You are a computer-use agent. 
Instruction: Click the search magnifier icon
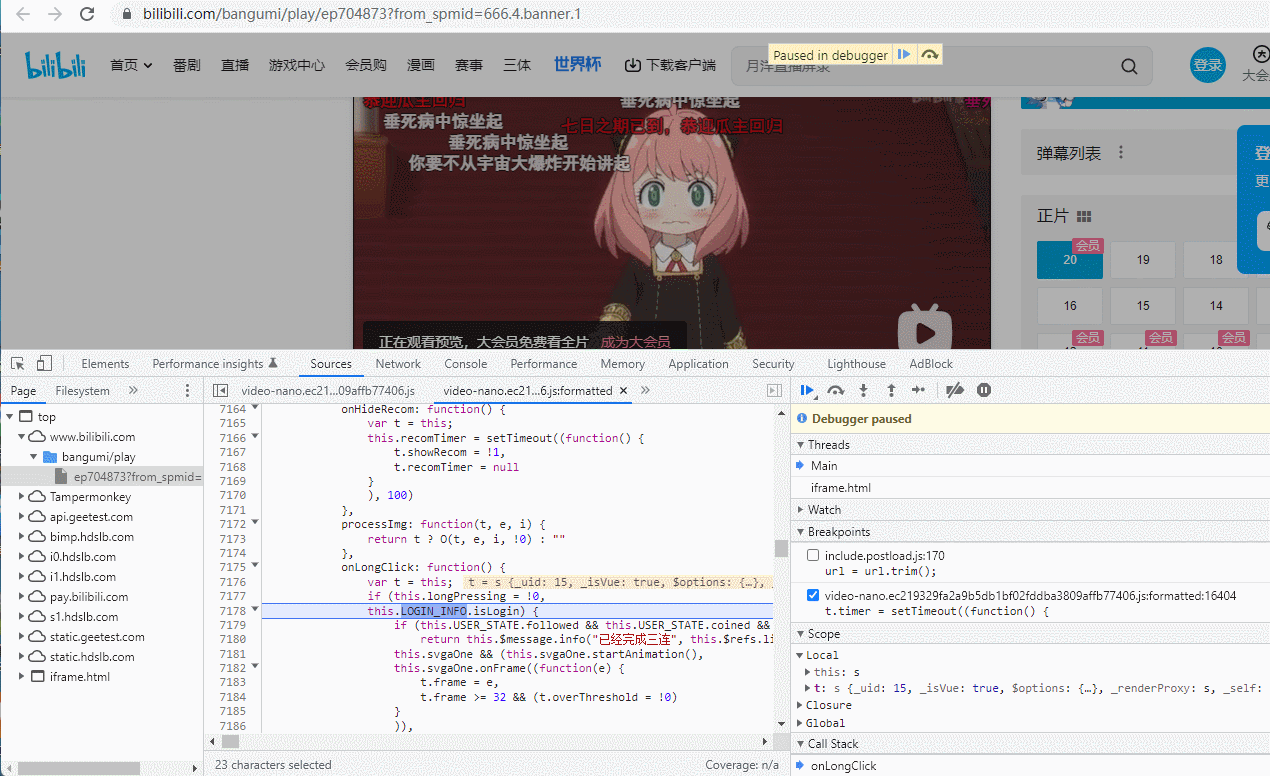[1129, 66]
